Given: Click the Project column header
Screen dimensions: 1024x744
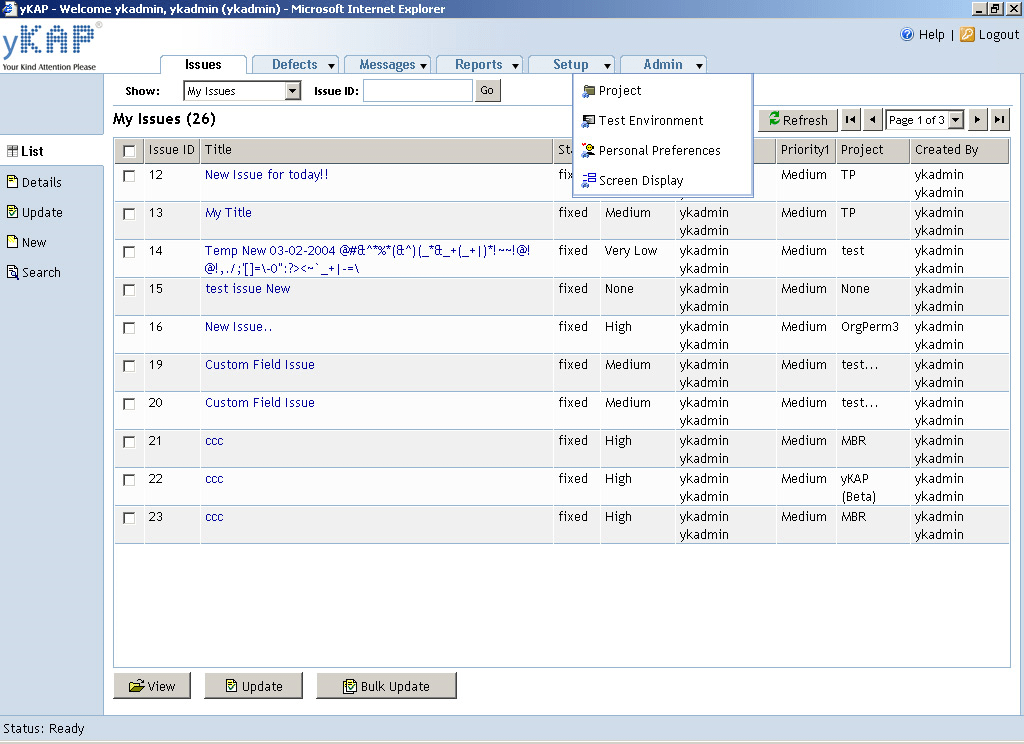Looking at the screenshot, I should [x=873, y=150].
